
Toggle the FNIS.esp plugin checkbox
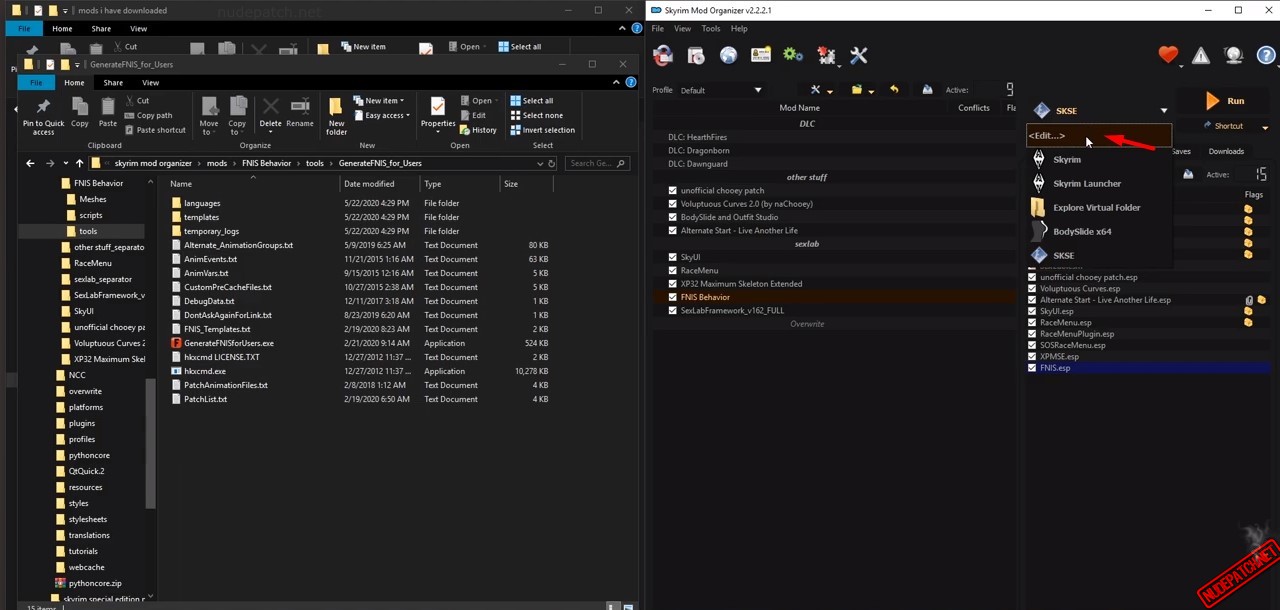point(1032,368)
